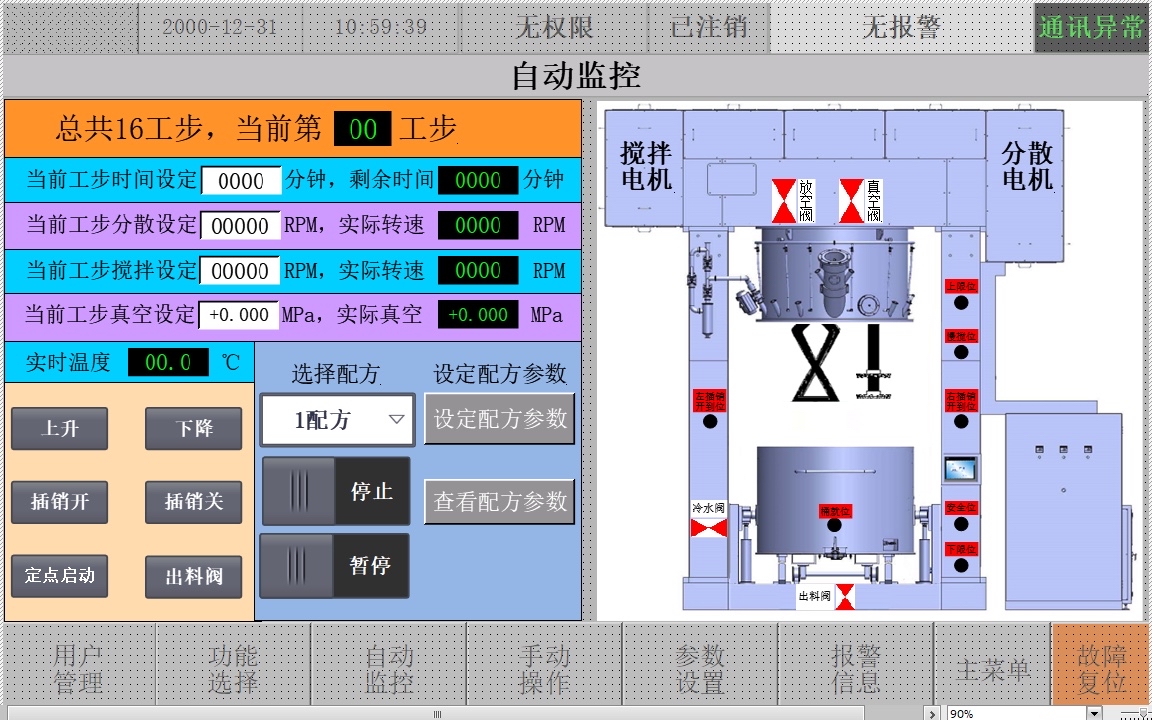This screenshot has height=720, width=1152.
Task: Click the horizontal scrollbar right arrow
Action: 933,713
